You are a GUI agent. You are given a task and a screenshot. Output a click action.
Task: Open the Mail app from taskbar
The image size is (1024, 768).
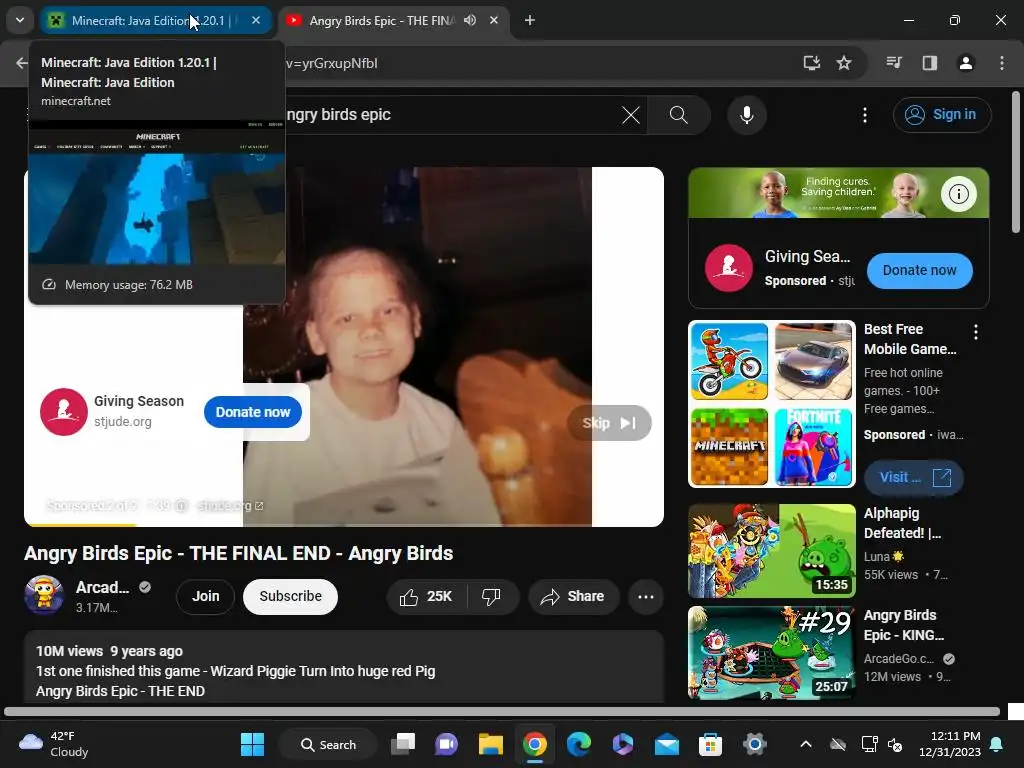pos(667,744)
